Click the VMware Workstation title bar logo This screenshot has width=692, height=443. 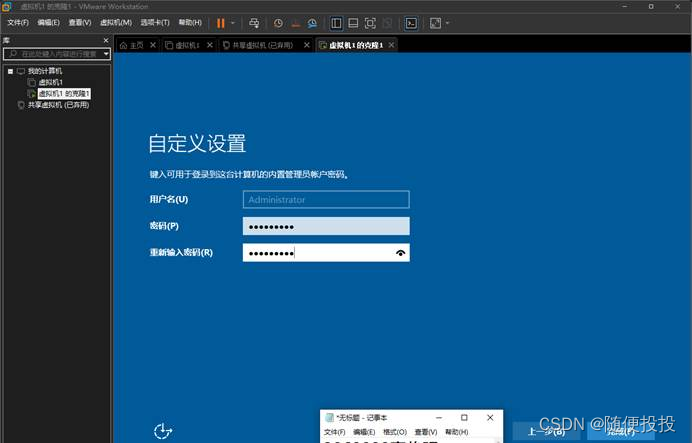[x=7, y=7]
